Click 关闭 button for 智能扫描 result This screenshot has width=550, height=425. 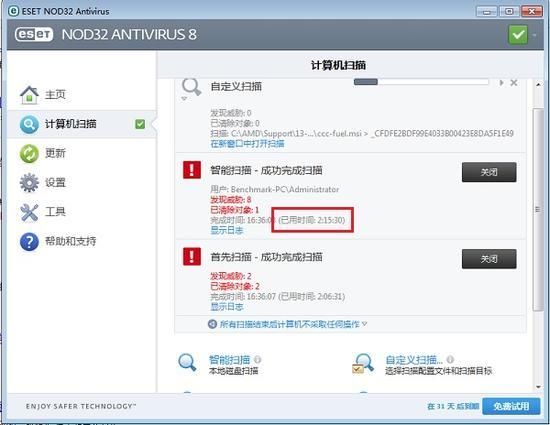(x=489, y=172)
